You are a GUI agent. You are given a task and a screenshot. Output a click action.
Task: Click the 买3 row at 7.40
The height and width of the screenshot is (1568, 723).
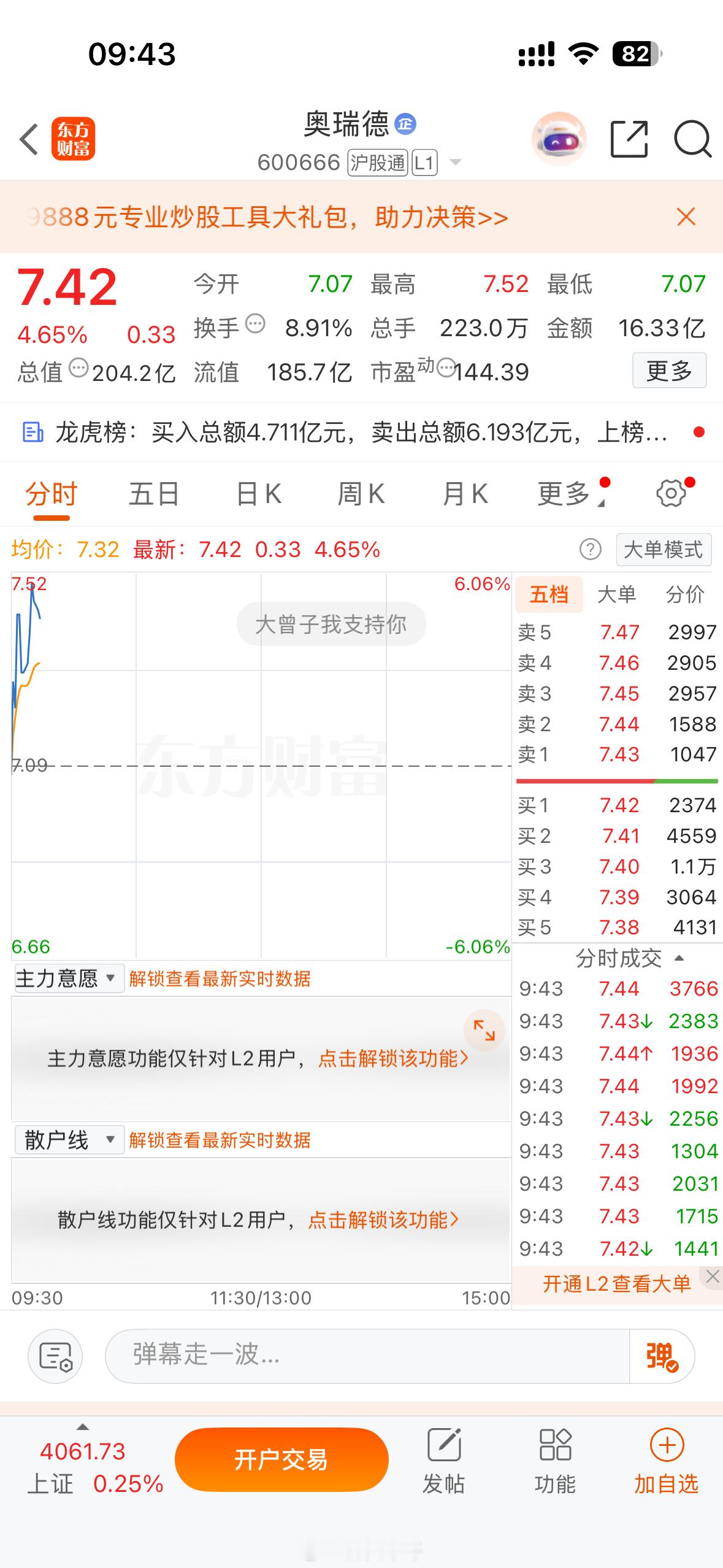617,866
